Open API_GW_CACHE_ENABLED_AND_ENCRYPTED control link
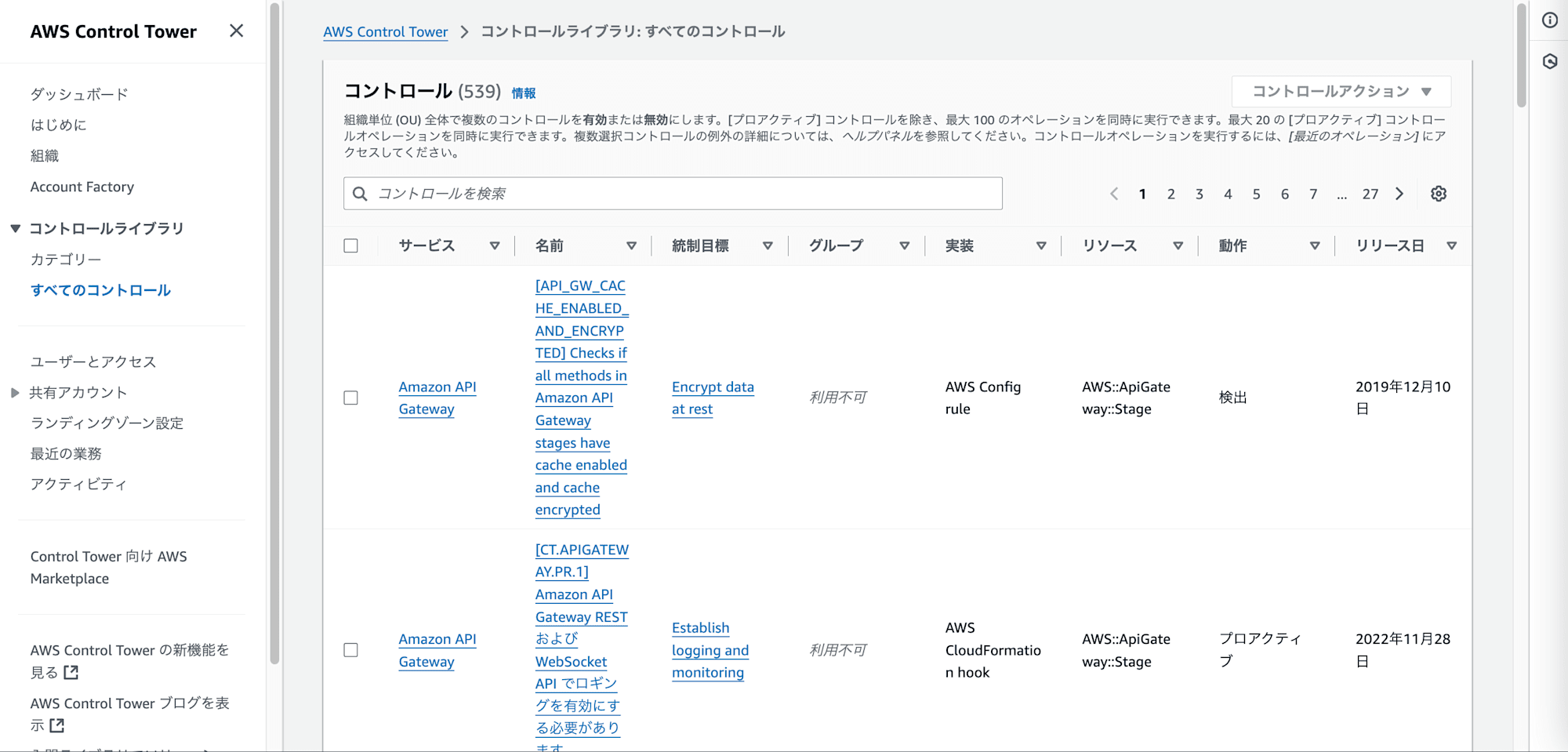The image size is (1568, 752). pos(582,398)
